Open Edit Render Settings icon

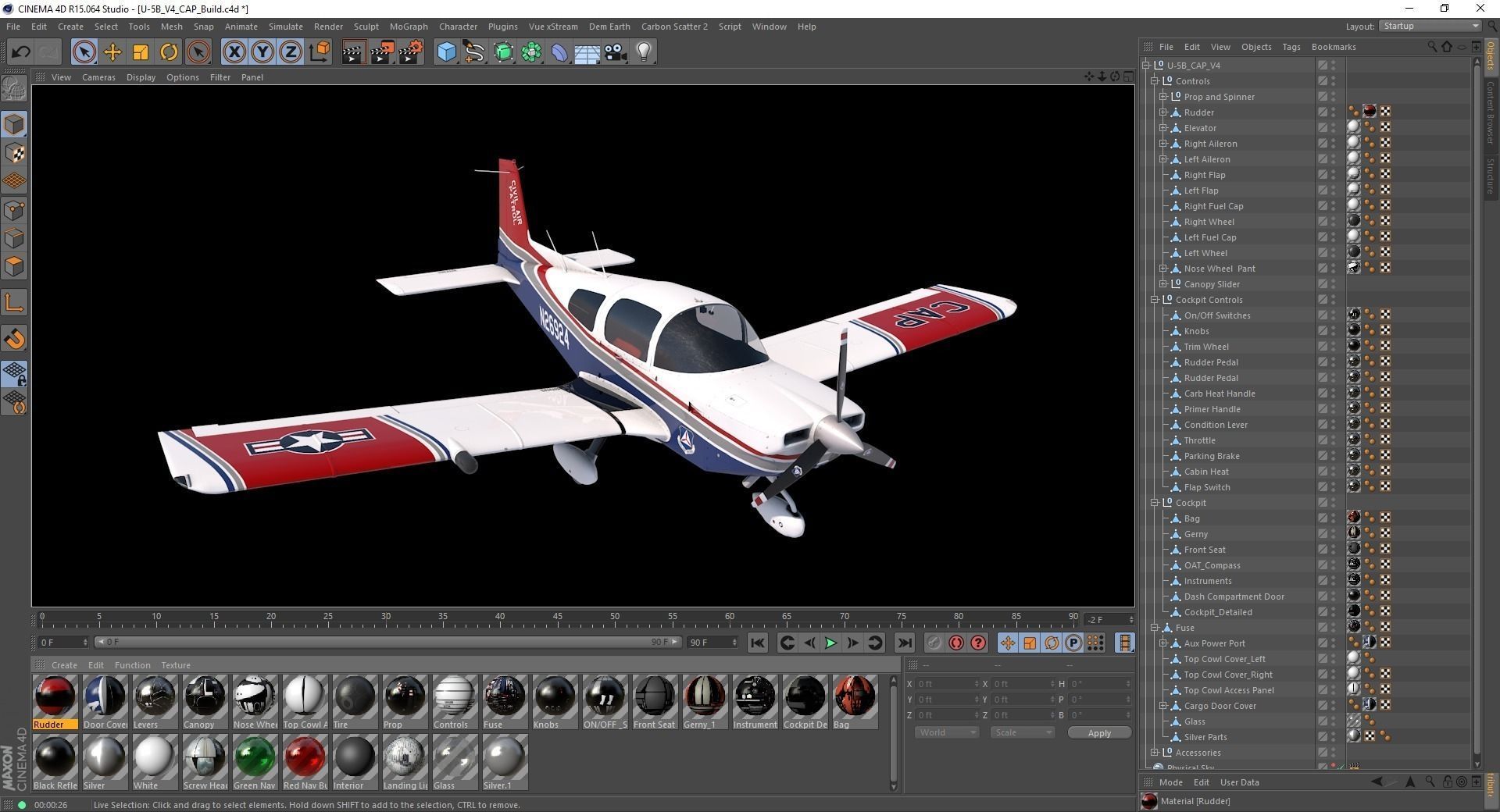tap(411, 52)
